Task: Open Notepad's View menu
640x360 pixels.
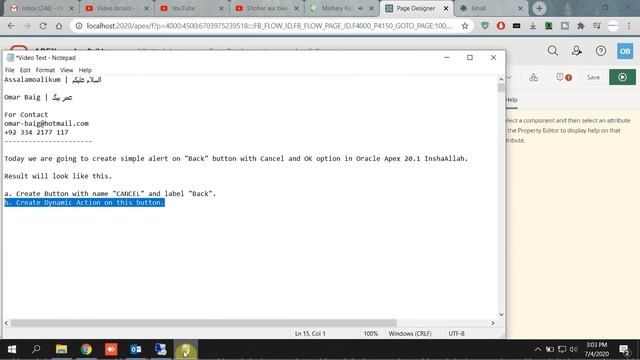Action: [67, 70]
